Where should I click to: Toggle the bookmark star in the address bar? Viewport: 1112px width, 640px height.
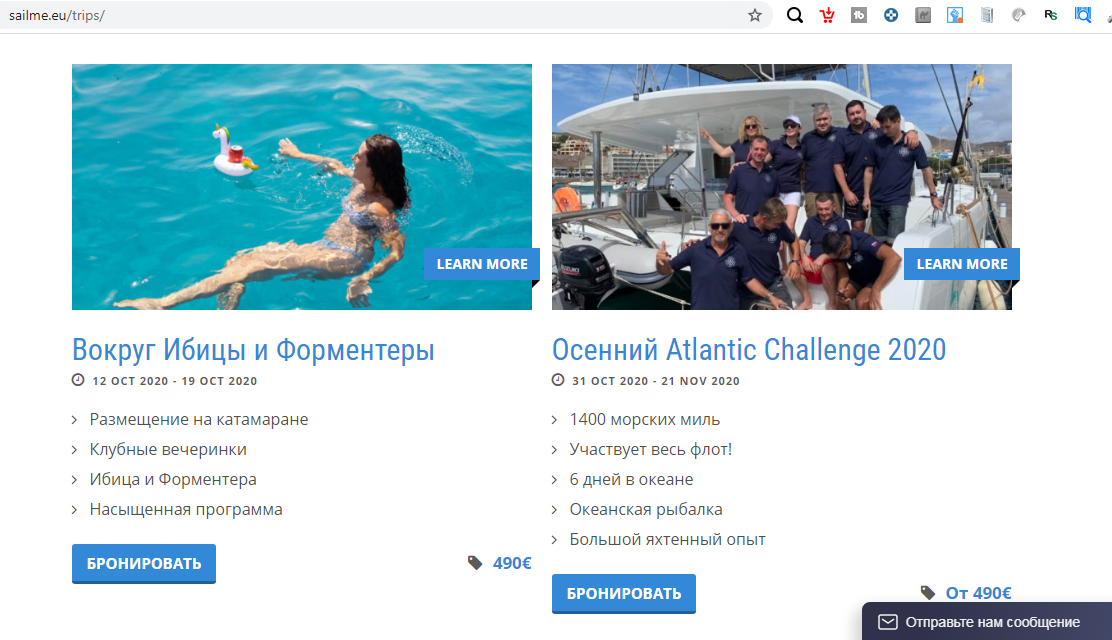(x=755, y=15)
